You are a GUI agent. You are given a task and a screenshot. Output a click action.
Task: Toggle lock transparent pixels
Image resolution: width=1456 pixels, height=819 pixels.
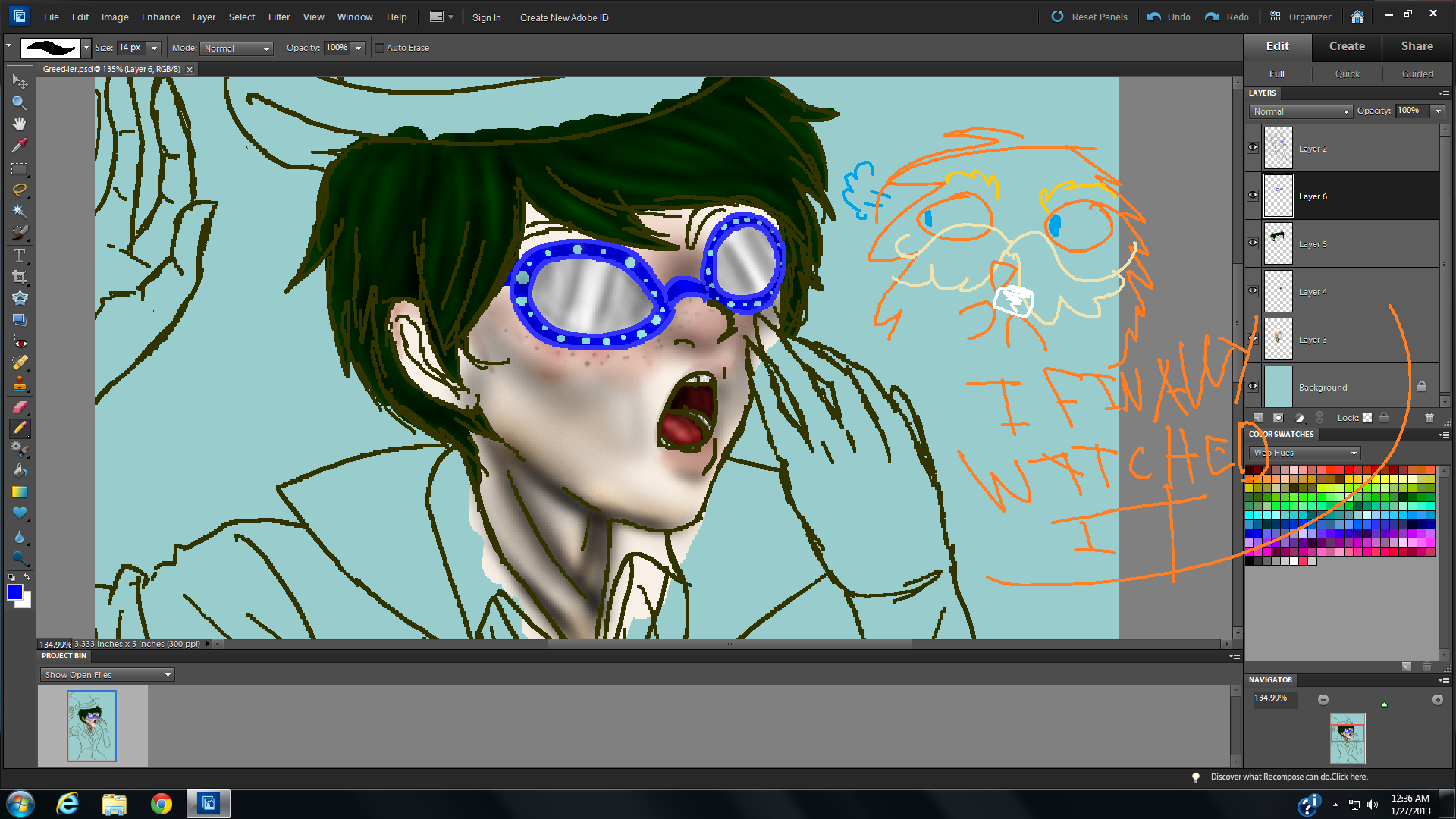[1367, 418]
